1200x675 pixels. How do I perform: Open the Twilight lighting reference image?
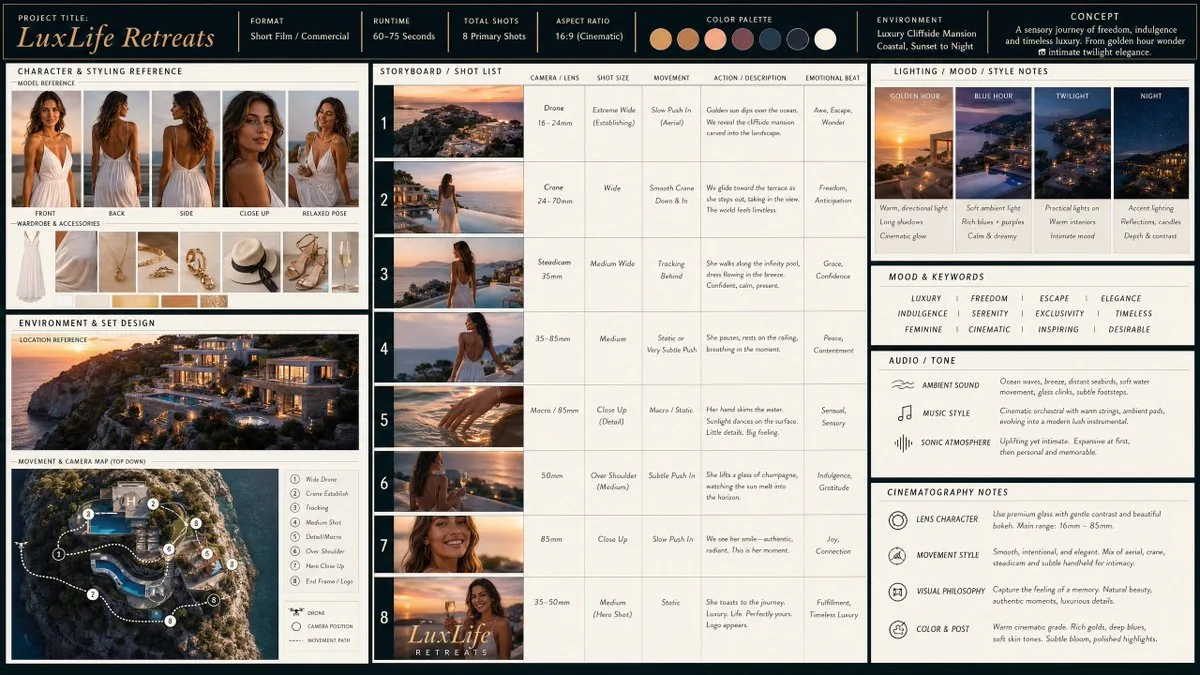click(1073, 143)
